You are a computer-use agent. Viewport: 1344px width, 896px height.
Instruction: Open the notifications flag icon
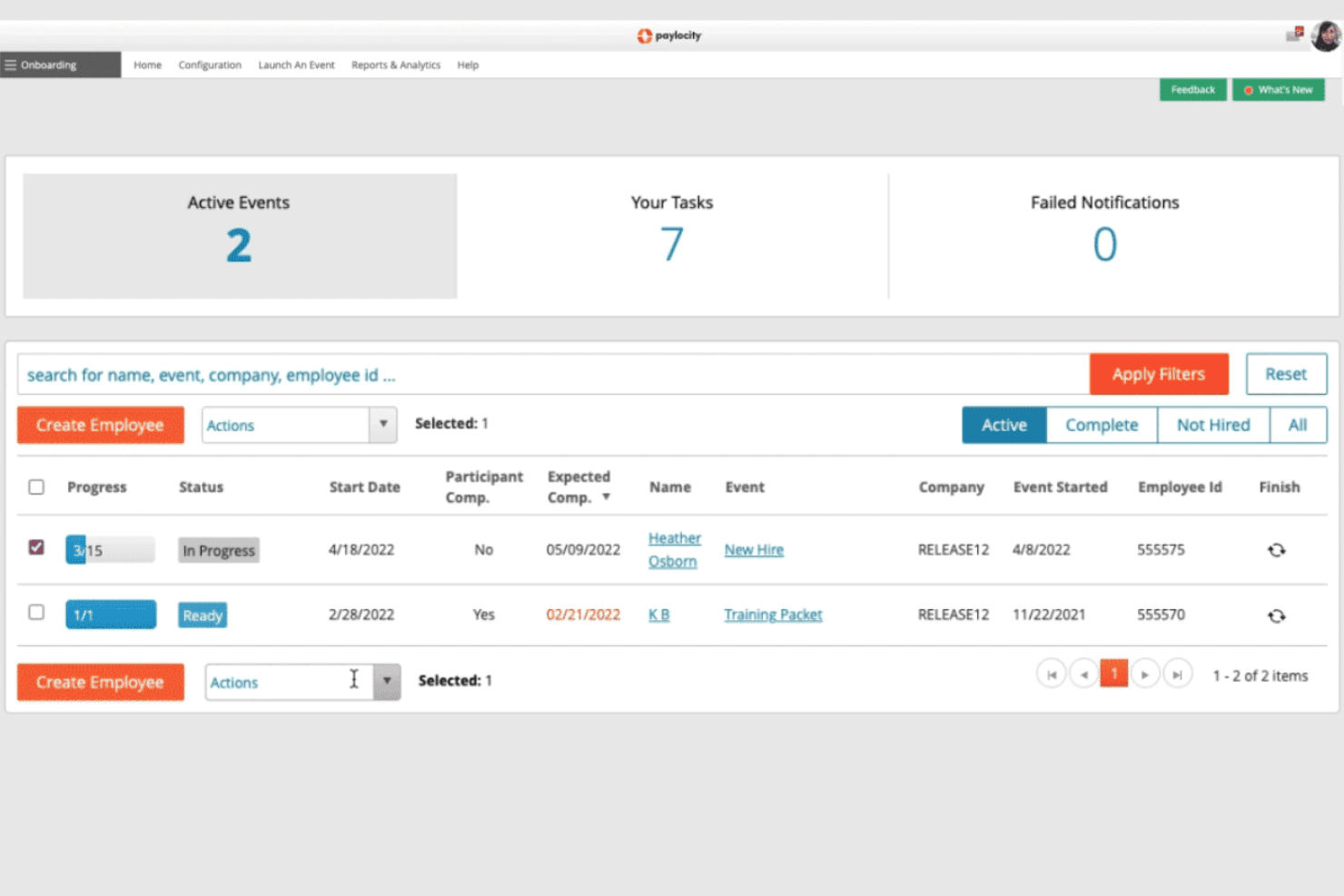pyautogui.click(x=1294, y=34)
